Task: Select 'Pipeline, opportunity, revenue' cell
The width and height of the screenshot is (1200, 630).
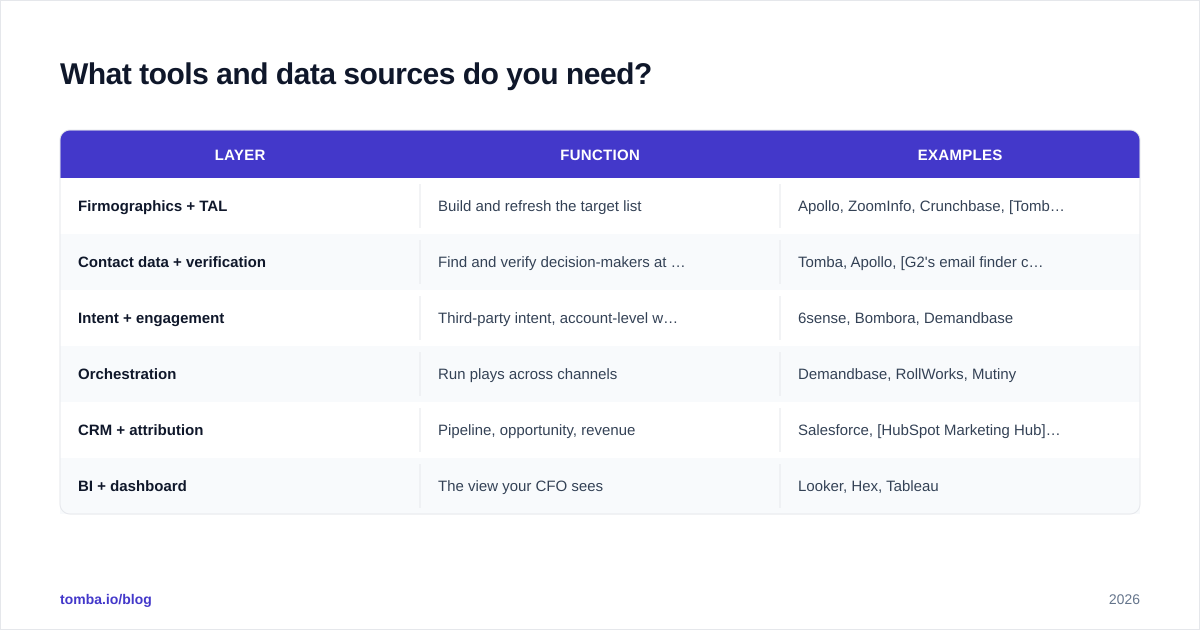Action: pos(600,430)
